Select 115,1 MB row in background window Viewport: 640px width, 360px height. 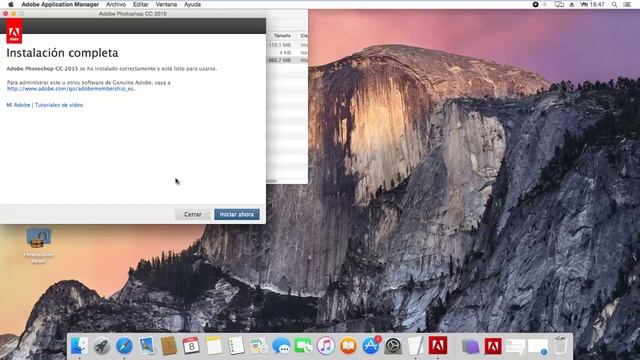tap(287, 45)
